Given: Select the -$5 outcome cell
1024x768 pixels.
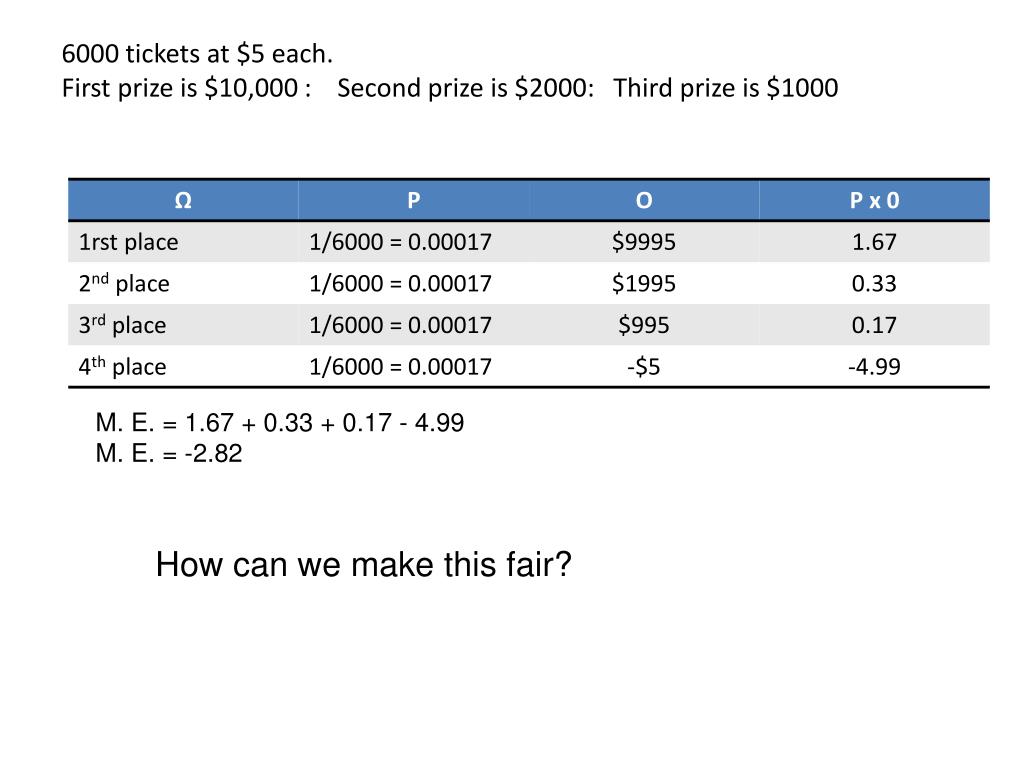Looking at the screenshot, I should (644, 366).
